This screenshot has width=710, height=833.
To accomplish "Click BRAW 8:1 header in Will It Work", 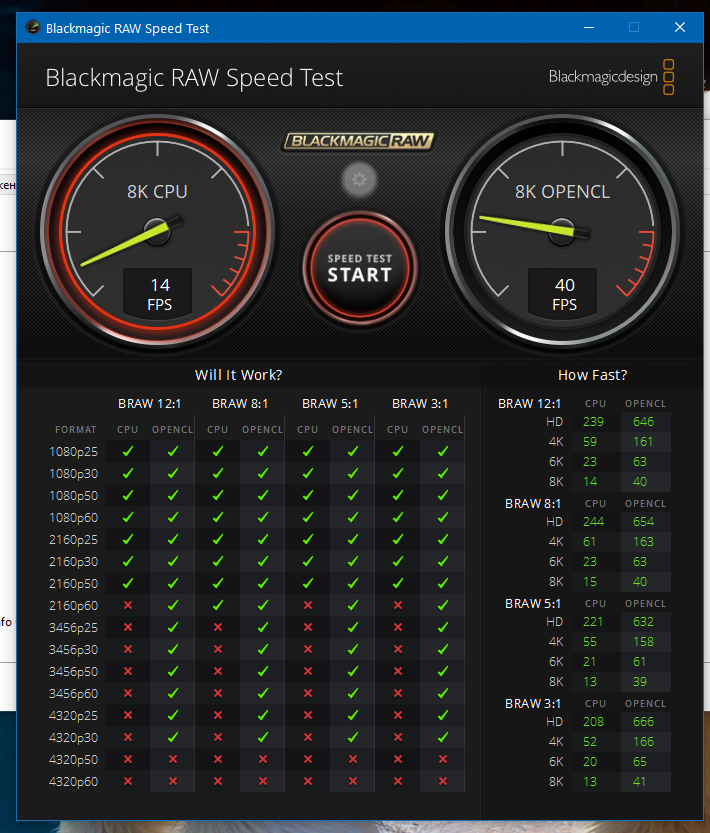I will point(240,404).
